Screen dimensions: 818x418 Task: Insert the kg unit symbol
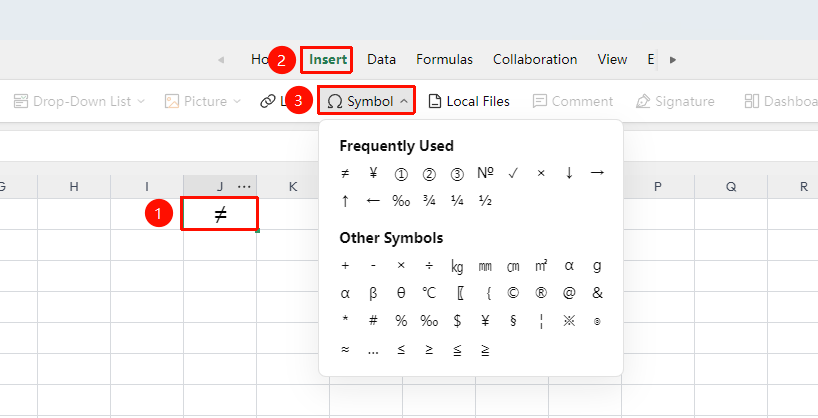(x=457, y=267)
